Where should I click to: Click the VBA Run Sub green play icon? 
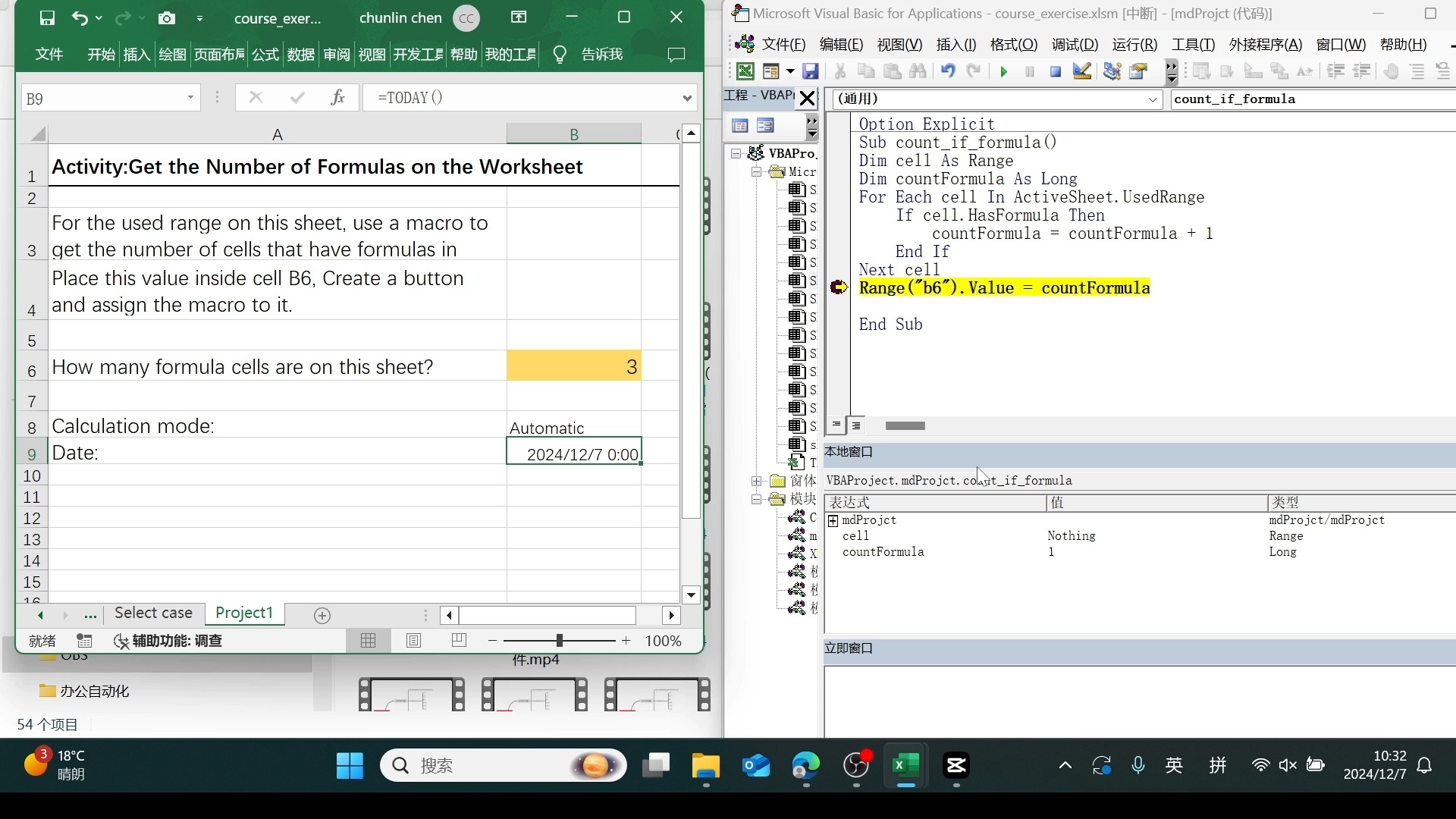pos(1004,71)
